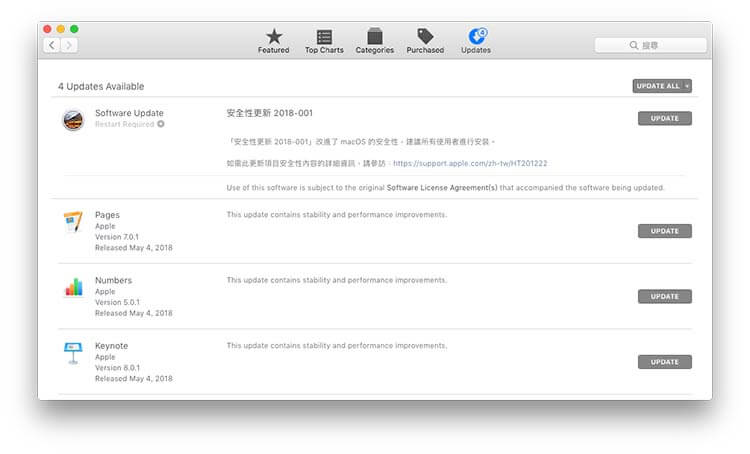The height and width of the screenshot is (454, 750).
Task: Click the Restart Required label
Action: tap(124, 124)
